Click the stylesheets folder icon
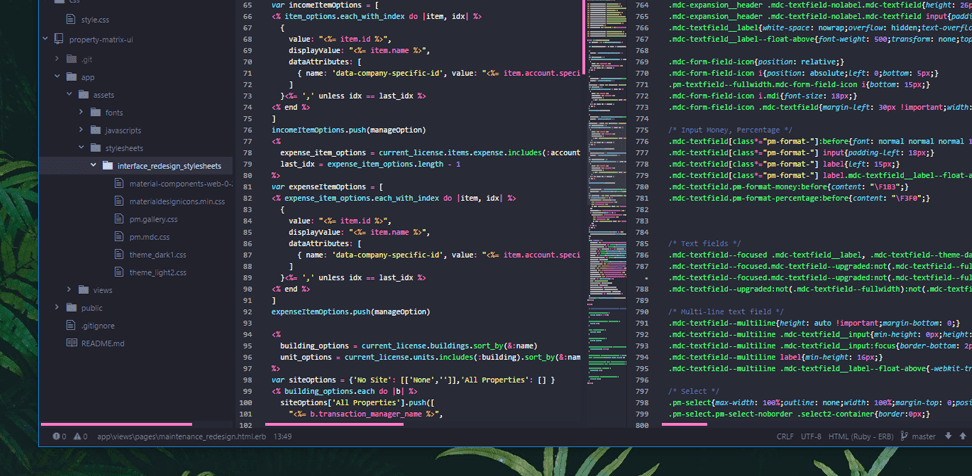The height and width of the screenshot is (476, 972). tap(95, 148)
